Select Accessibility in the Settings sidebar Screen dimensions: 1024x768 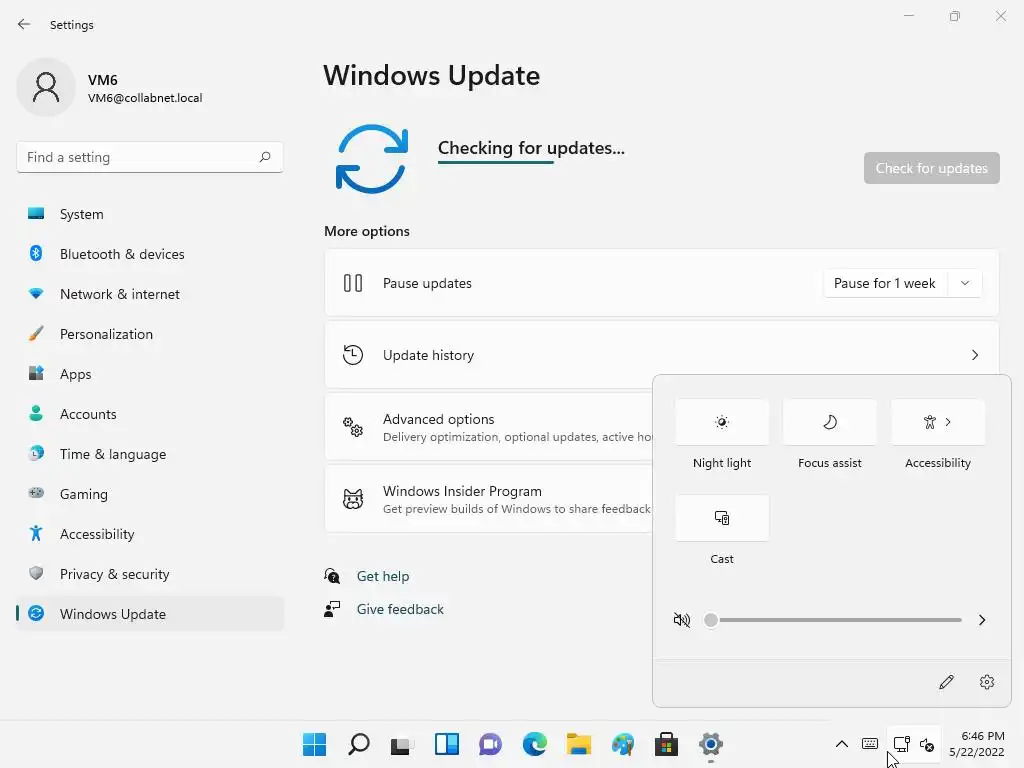coord(150,534)
